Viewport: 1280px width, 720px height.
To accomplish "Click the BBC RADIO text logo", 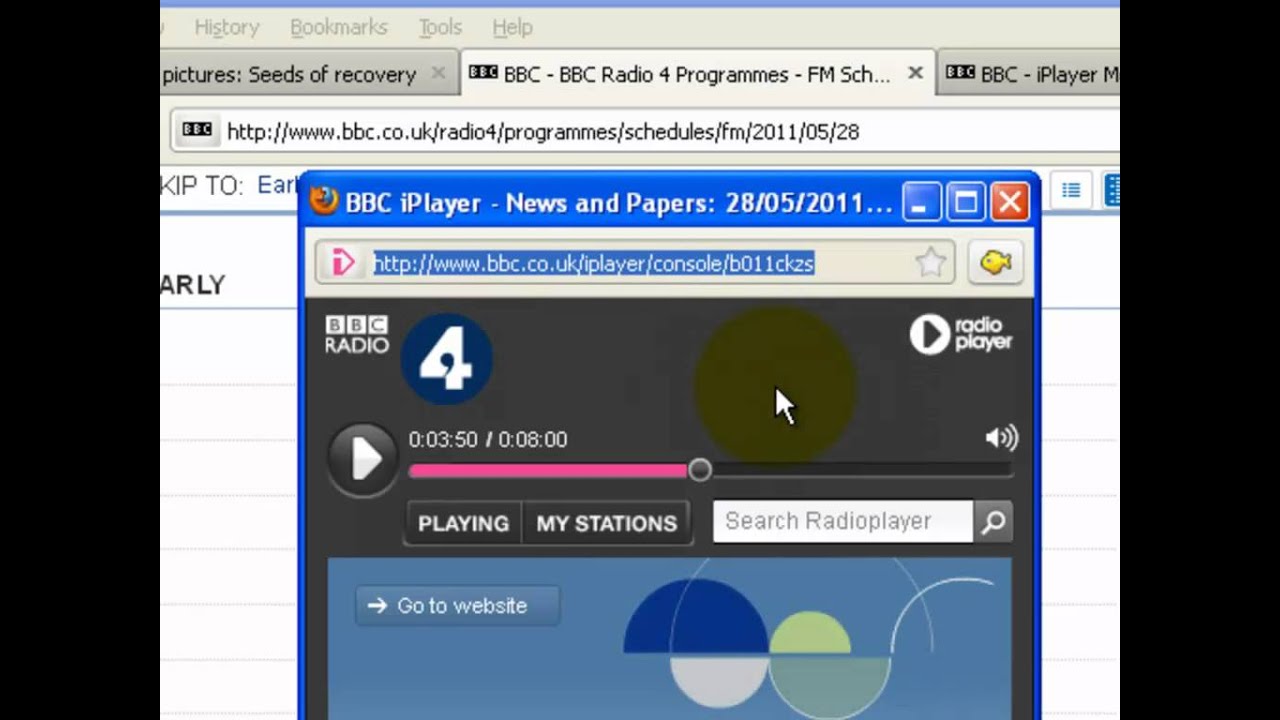I will click(357, 335).
